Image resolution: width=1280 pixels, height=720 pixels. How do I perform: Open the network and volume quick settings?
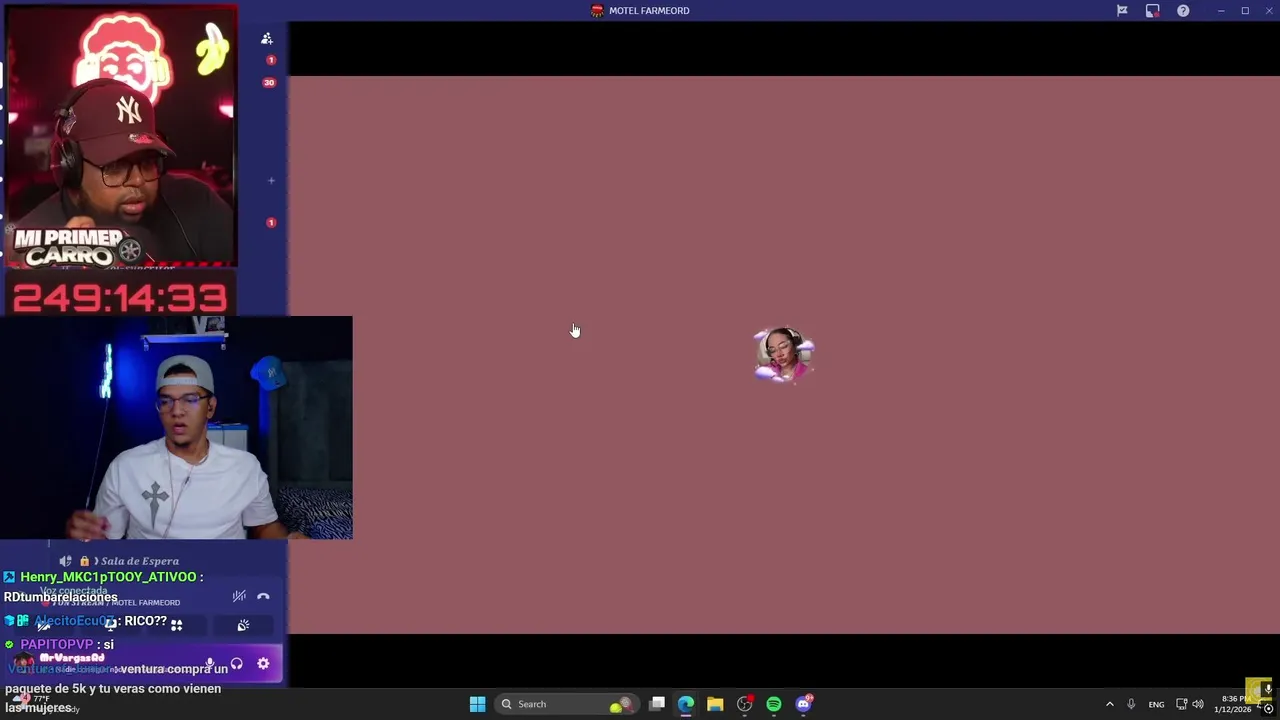(1189, 704)
